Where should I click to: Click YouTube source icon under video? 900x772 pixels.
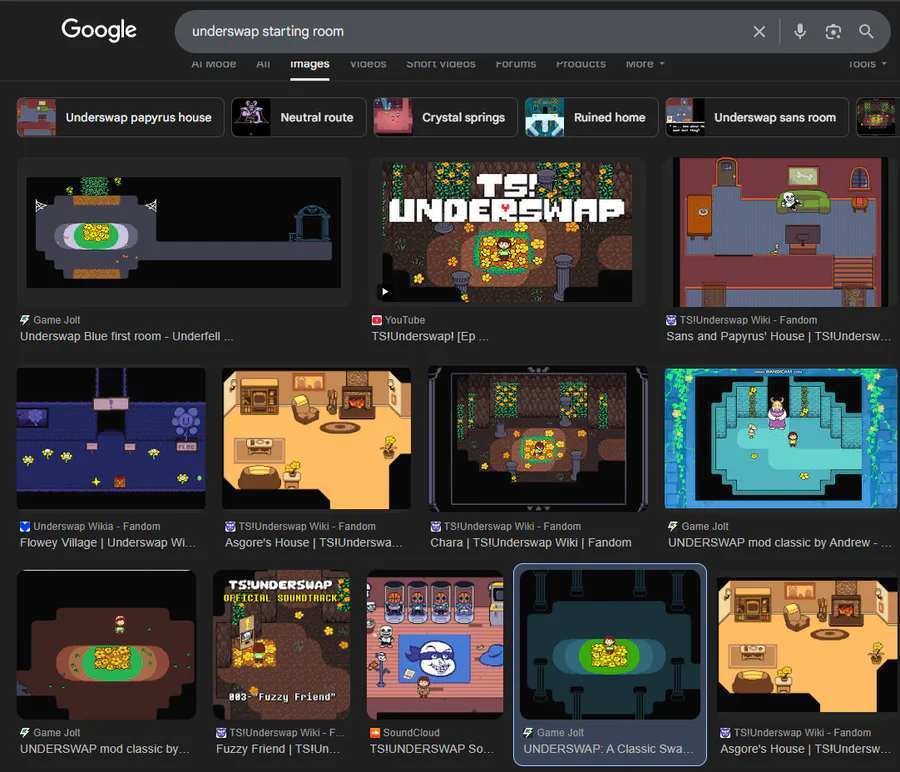pos(377,320)
